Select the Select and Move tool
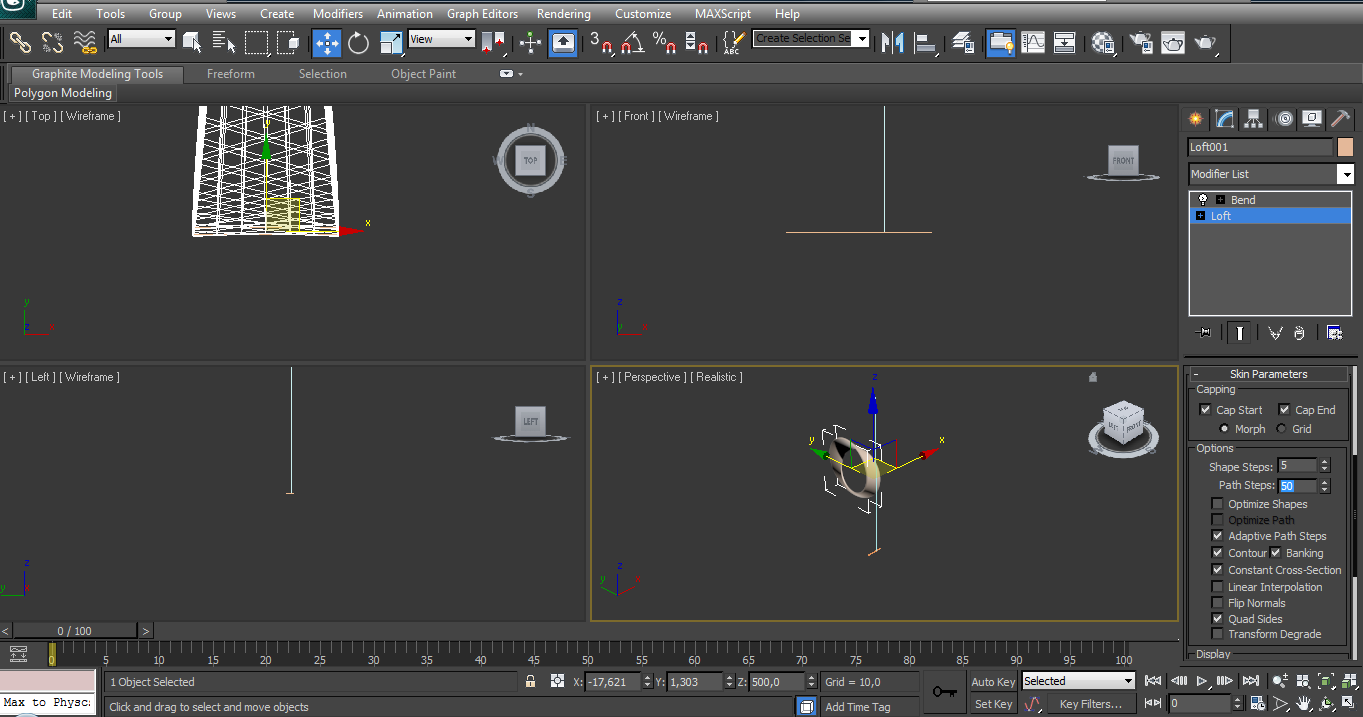The image size is (1363, 717). pyautogui.click(x=327, y=42)
